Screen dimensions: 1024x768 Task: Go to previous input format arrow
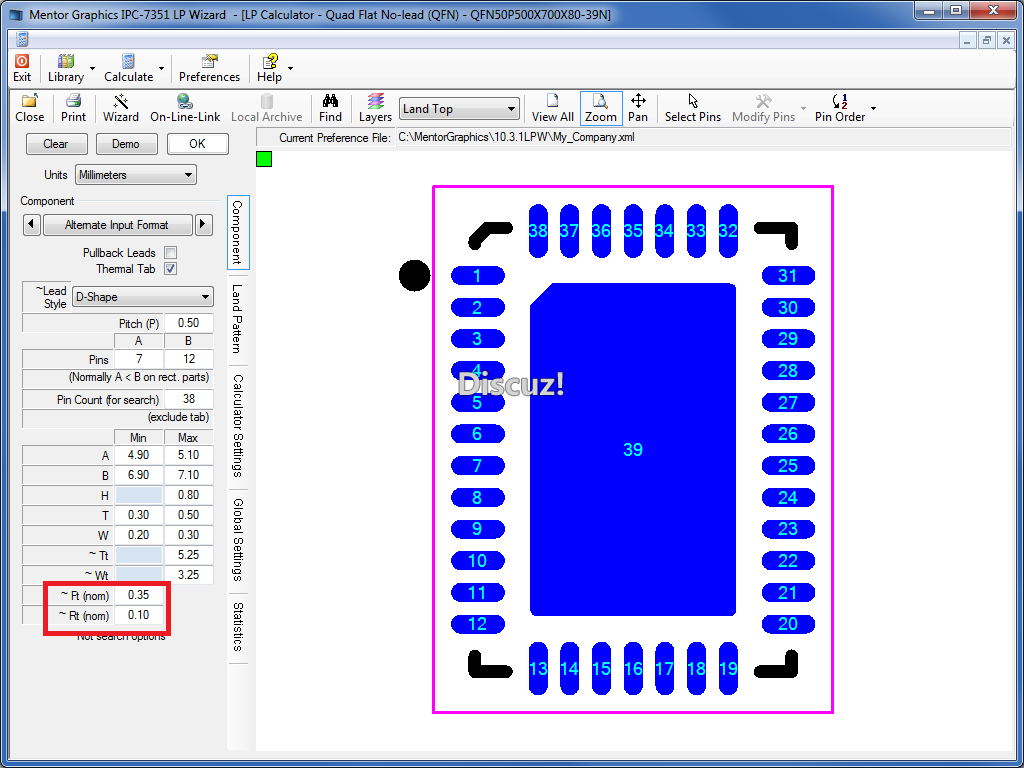[x=31, y=225]
